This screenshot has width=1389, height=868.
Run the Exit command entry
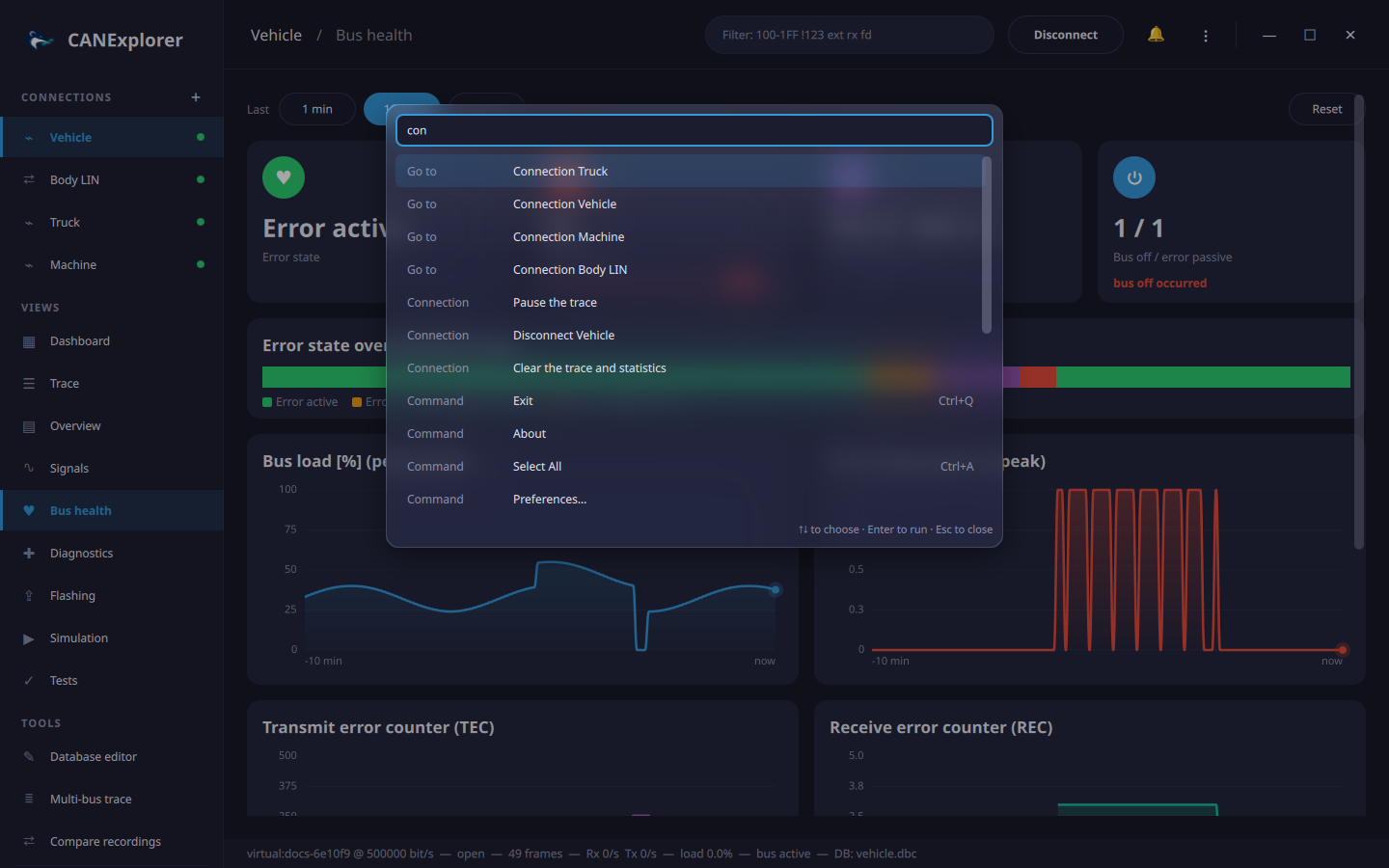(689, 401)
